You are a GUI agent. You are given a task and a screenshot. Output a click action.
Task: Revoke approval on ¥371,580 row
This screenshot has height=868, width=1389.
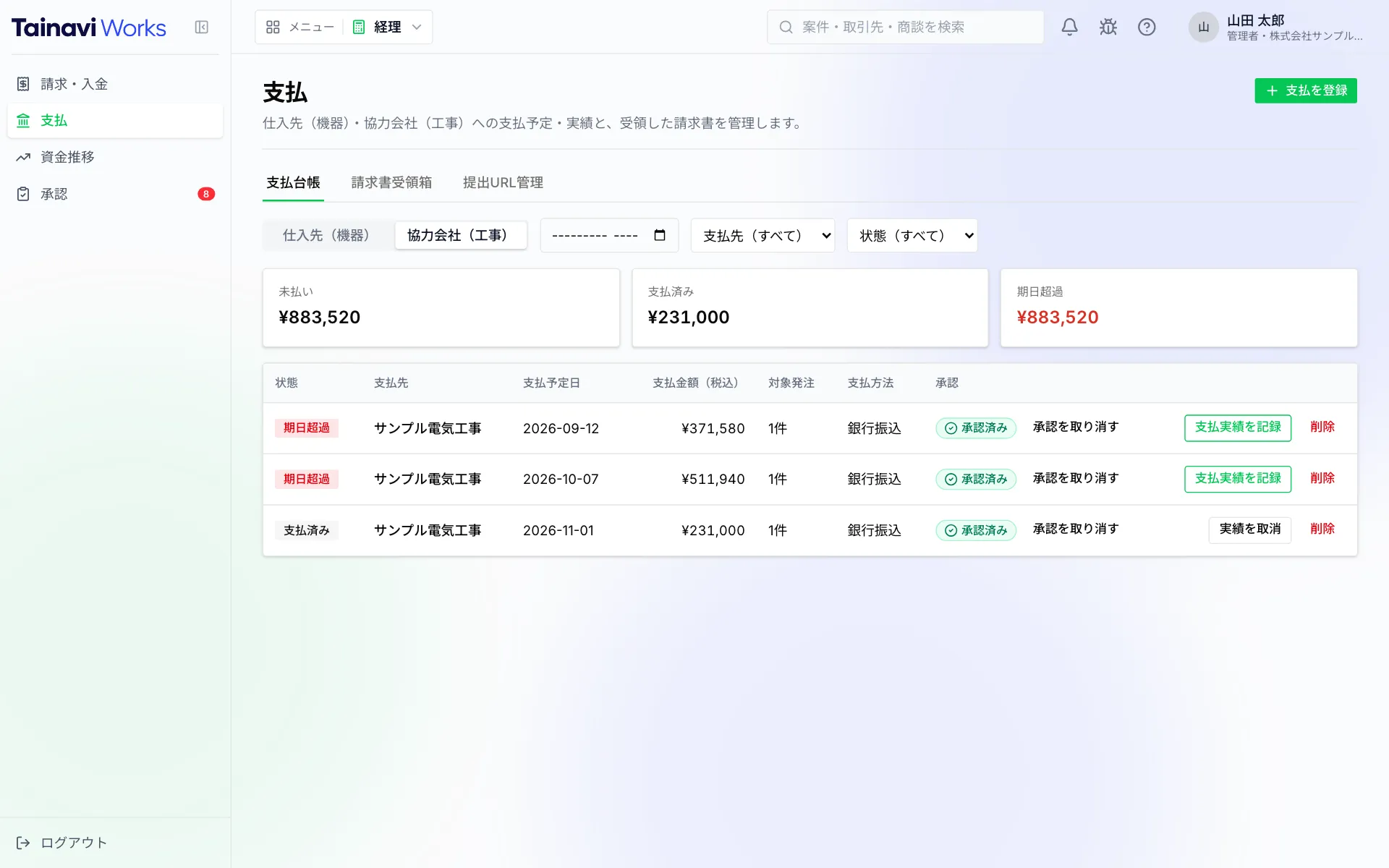[x=1076, y=427]
